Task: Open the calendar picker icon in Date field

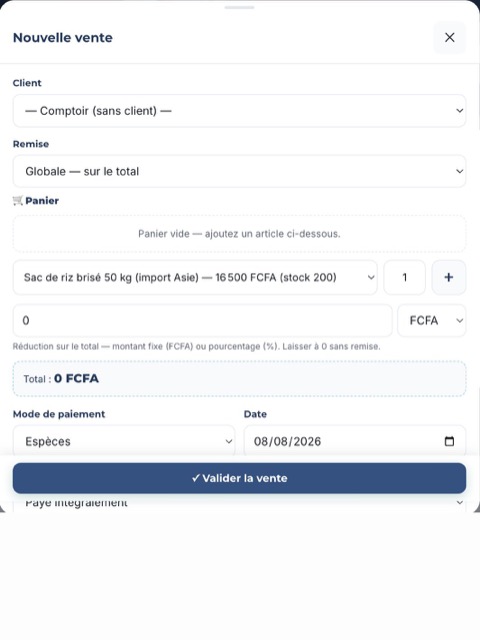Action: (449, 441)
